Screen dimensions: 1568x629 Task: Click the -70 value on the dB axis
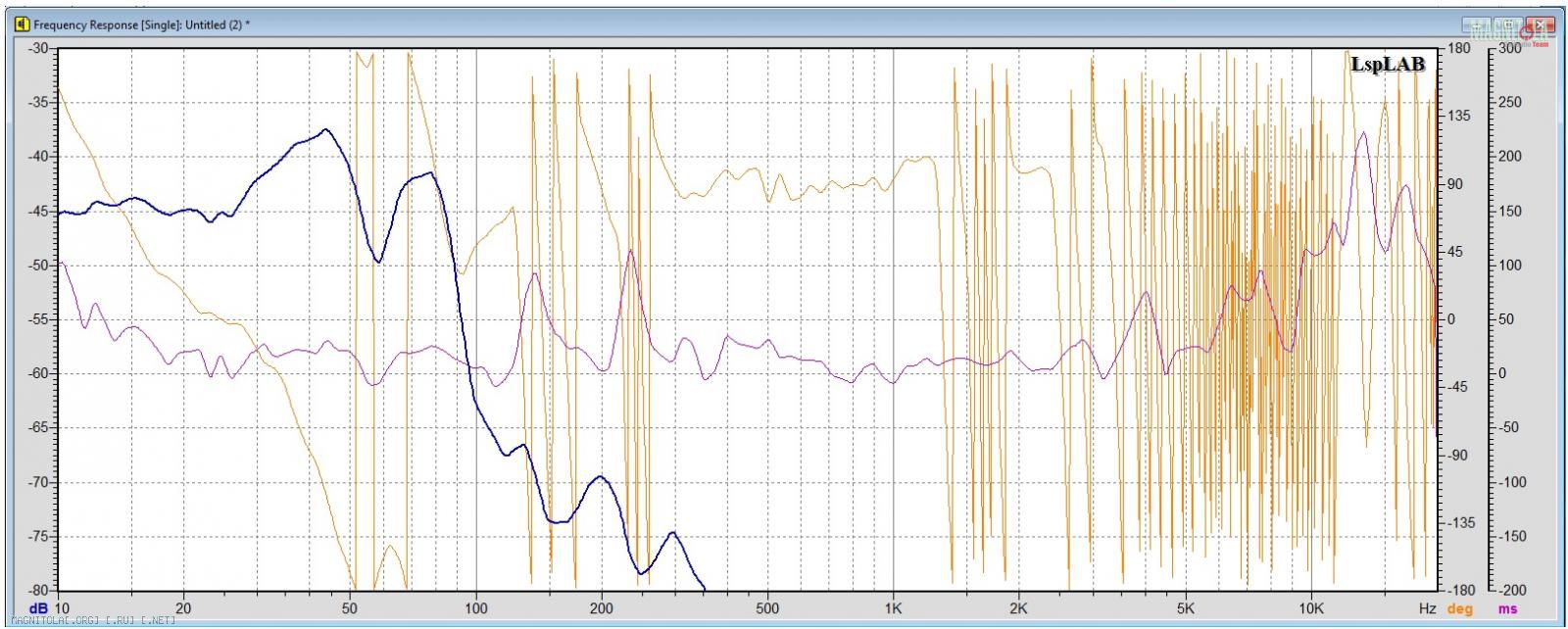point(37,482)
